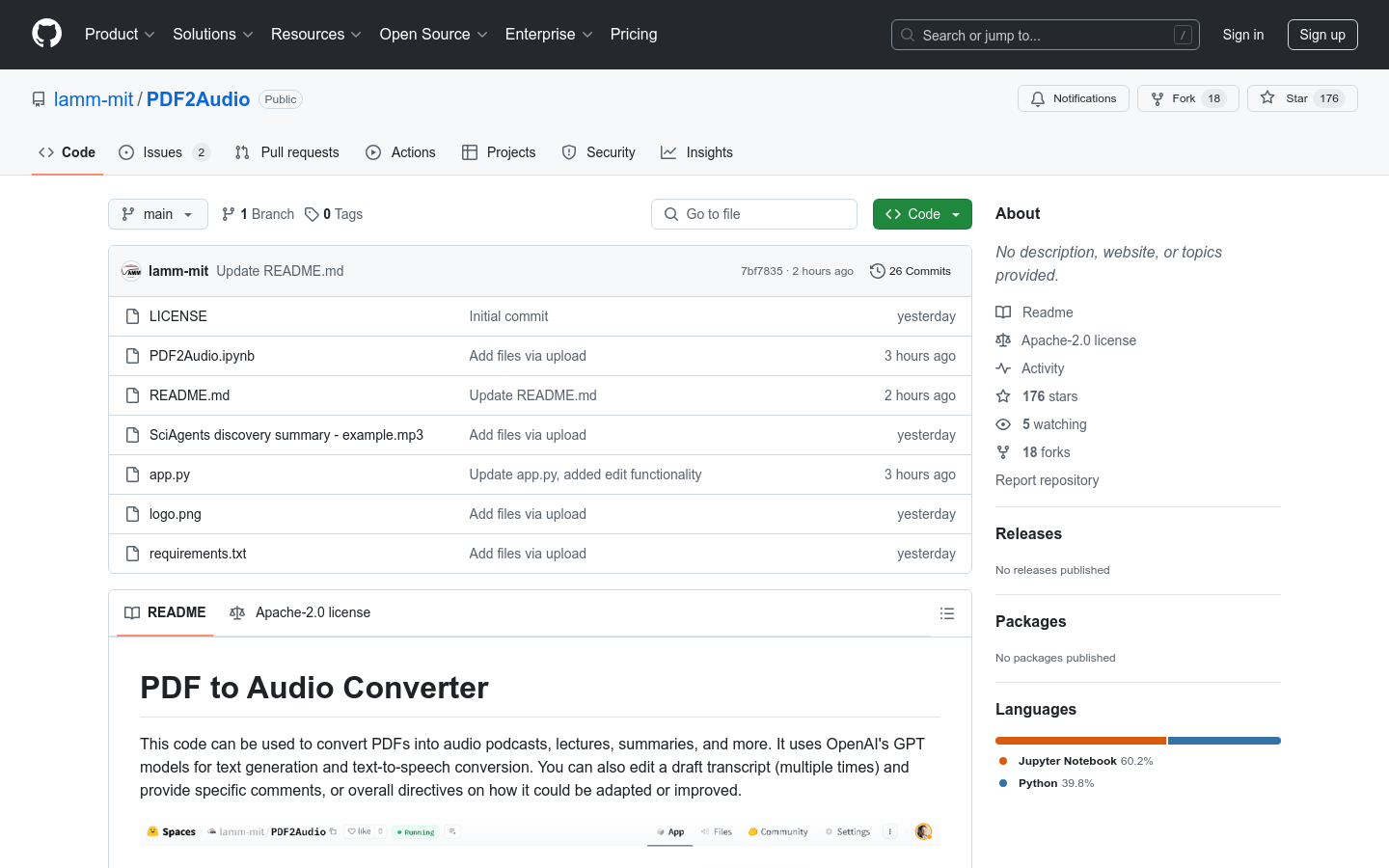Switch to the Issues tab

[163, 152]
